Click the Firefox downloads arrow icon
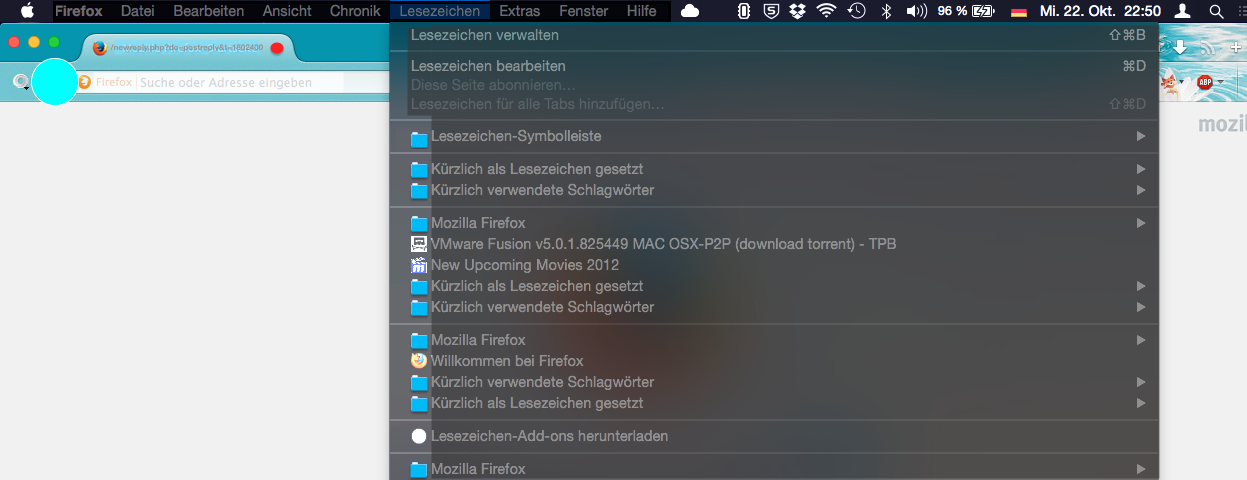 point(1180,47)
